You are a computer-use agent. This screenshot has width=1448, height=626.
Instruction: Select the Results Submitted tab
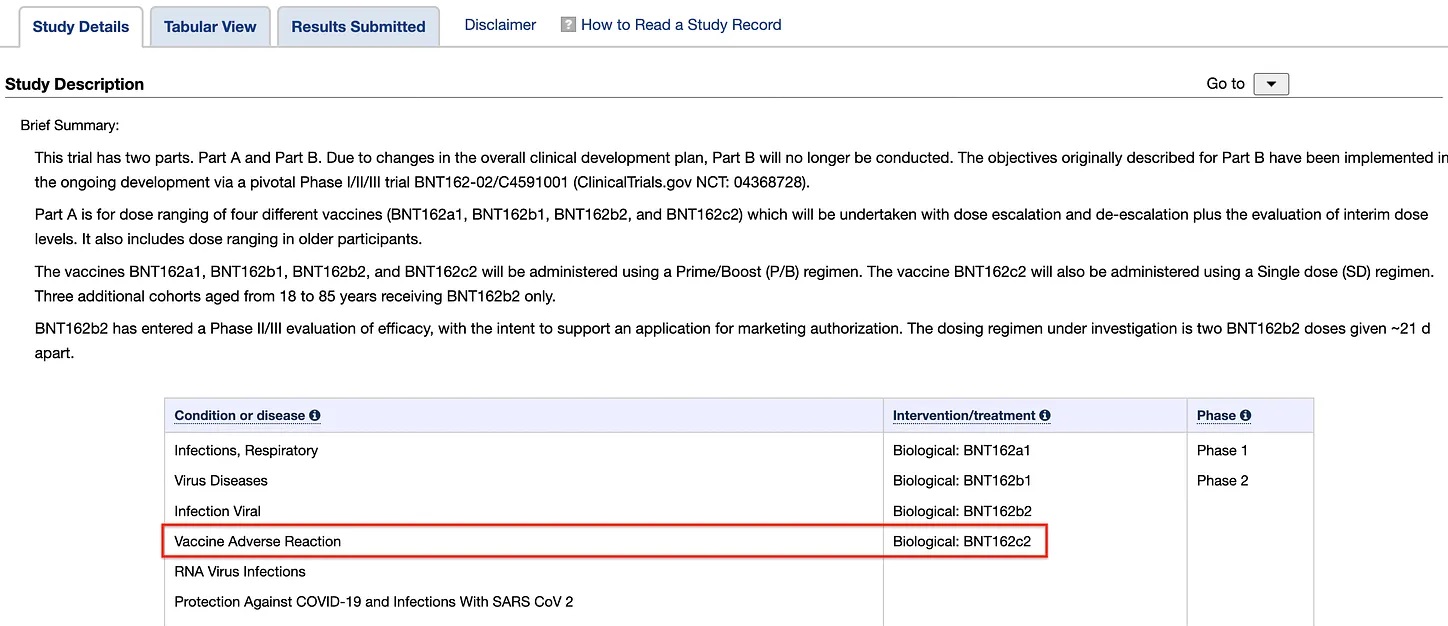click(358, 27)
